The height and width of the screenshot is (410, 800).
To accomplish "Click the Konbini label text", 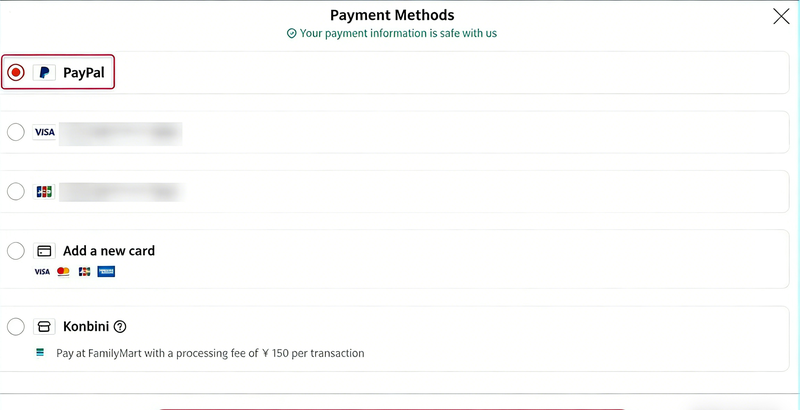I will (85, 326).
